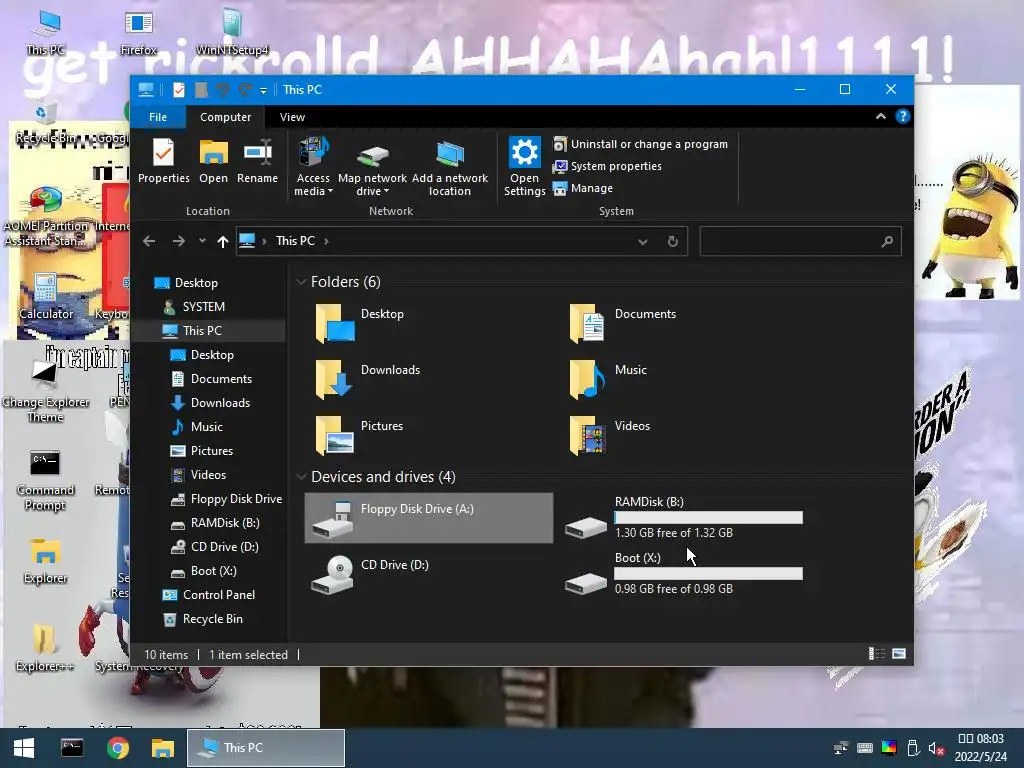The width and height of the screenshot is (1024, 768).
Task: Open the Map network drive dropdown
Action: click(372, 167)
